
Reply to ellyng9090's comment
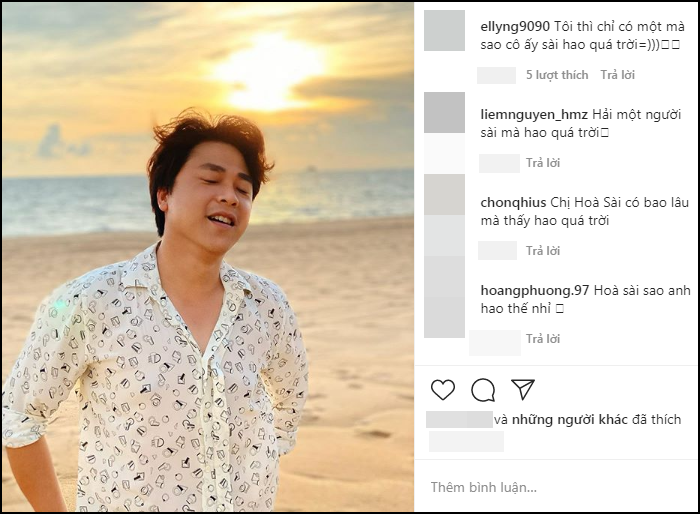click(x=617, y=75)
